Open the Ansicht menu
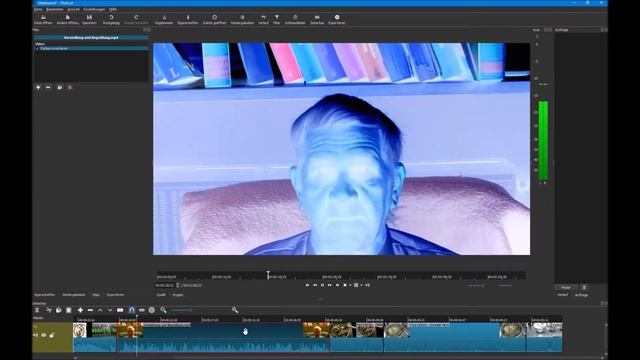The image size is (640, 360). pos(73,9)
